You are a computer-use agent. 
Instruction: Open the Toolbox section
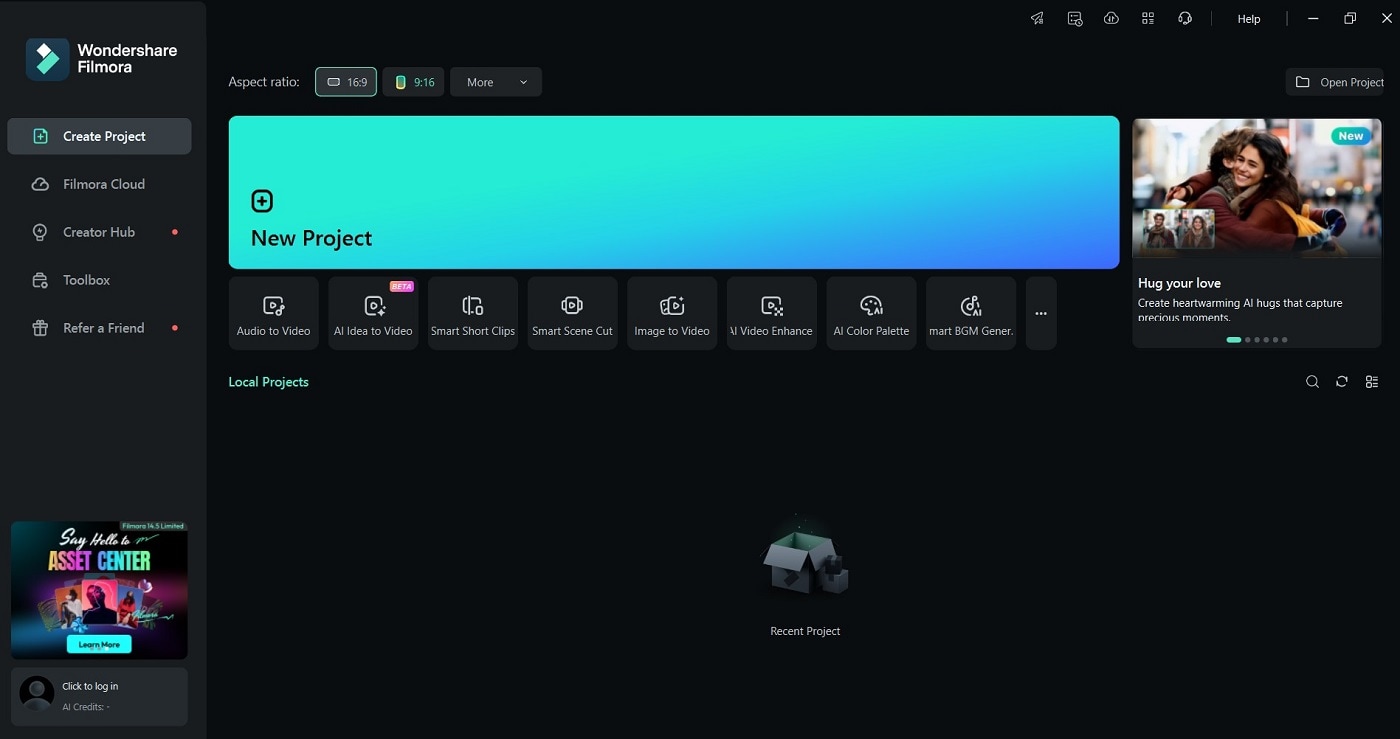(x=99, y=280)
